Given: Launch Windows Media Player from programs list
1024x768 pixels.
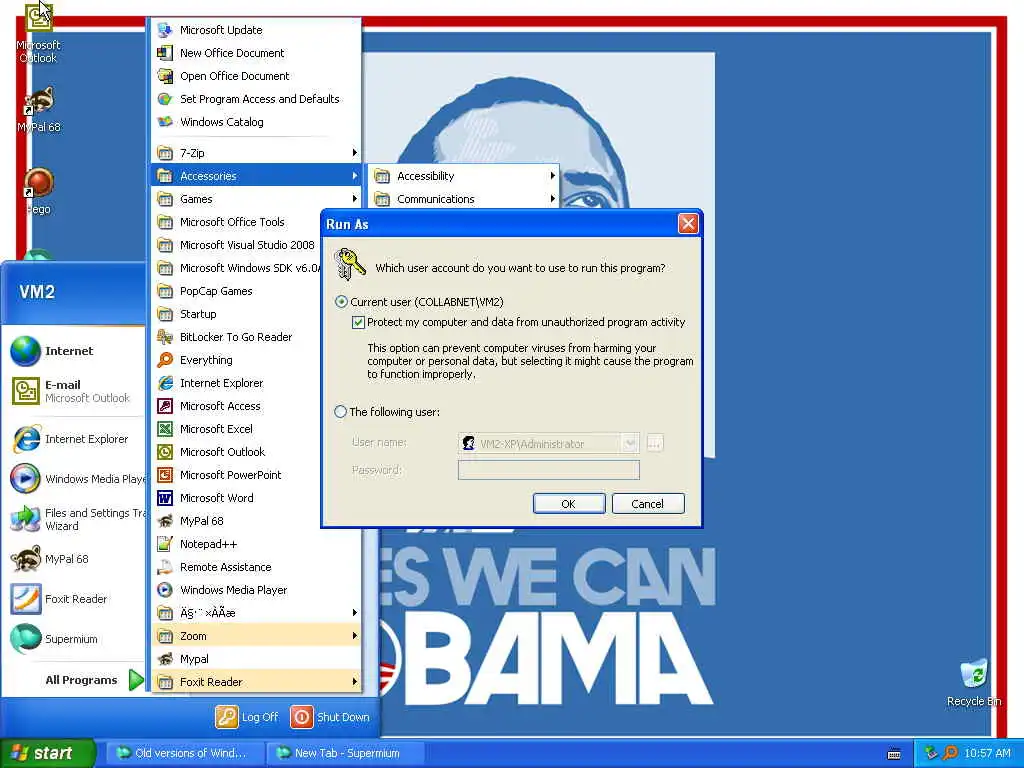Looking at the screenshot, I should pyautogui.click(x=257, y=590).
